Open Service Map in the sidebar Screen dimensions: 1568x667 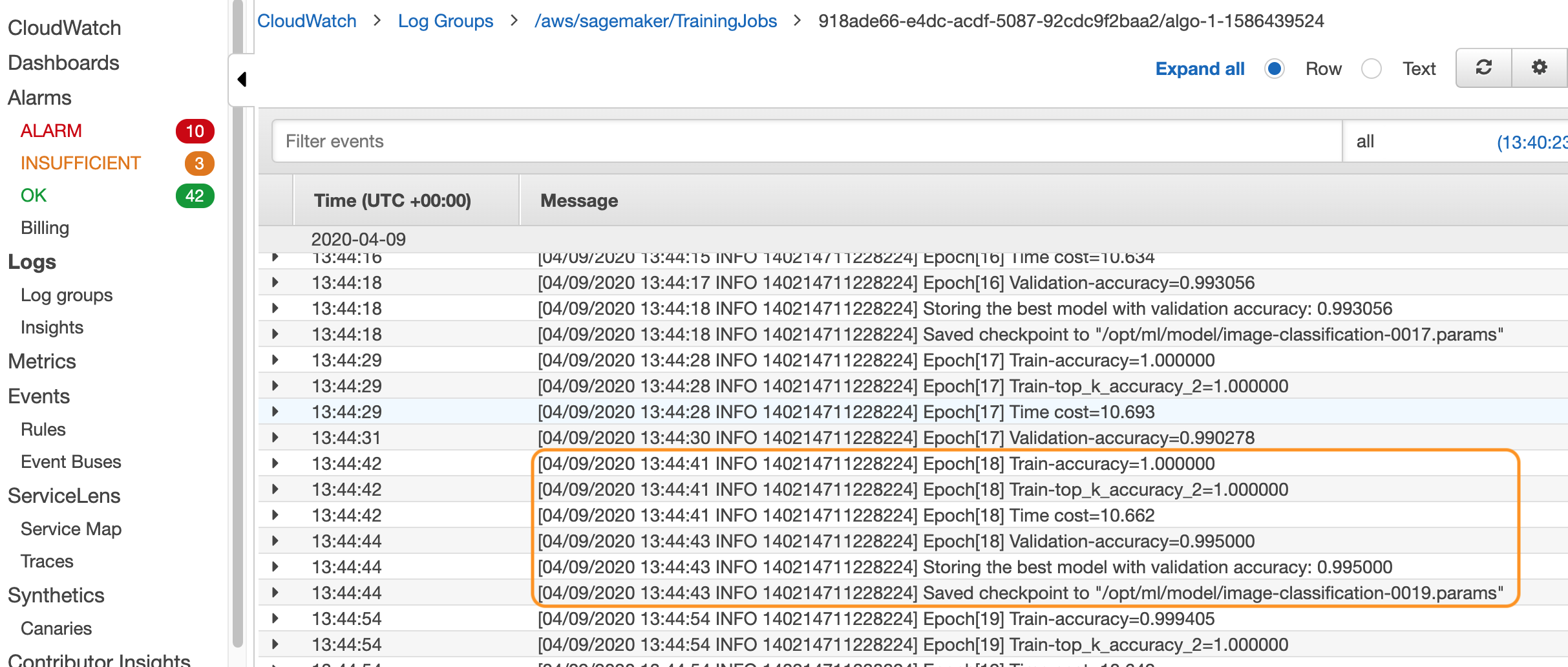(x=71, y=529)
